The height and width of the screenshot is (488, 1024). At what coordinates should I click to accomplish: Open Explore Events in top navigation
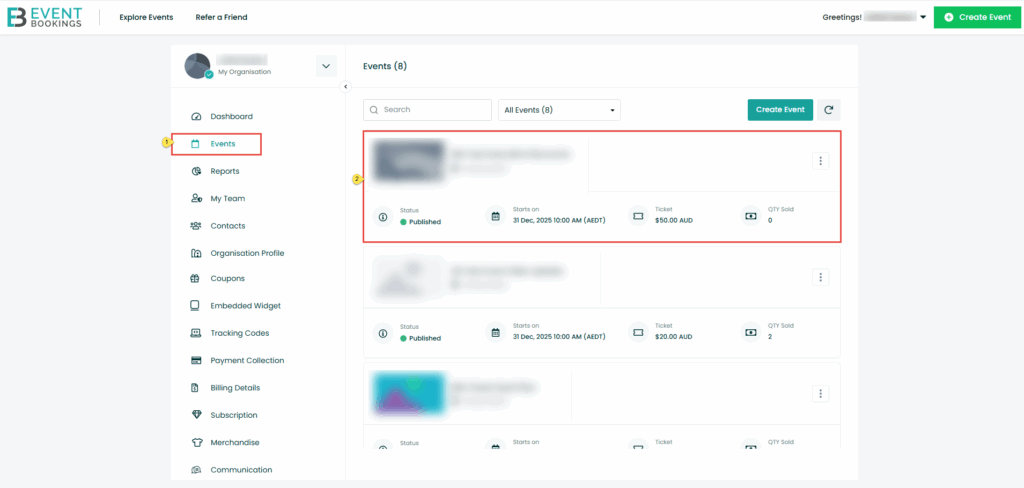pos(146,17)
